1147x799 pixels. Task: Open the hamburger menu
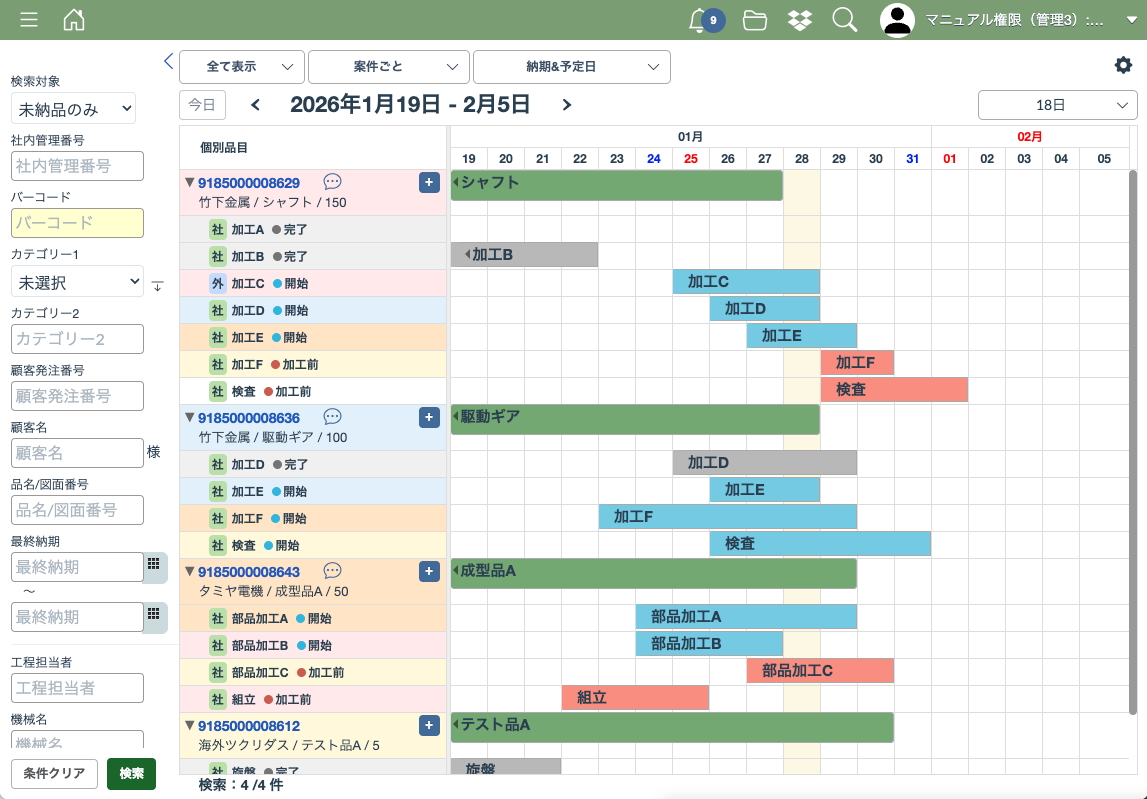[29, 20]
